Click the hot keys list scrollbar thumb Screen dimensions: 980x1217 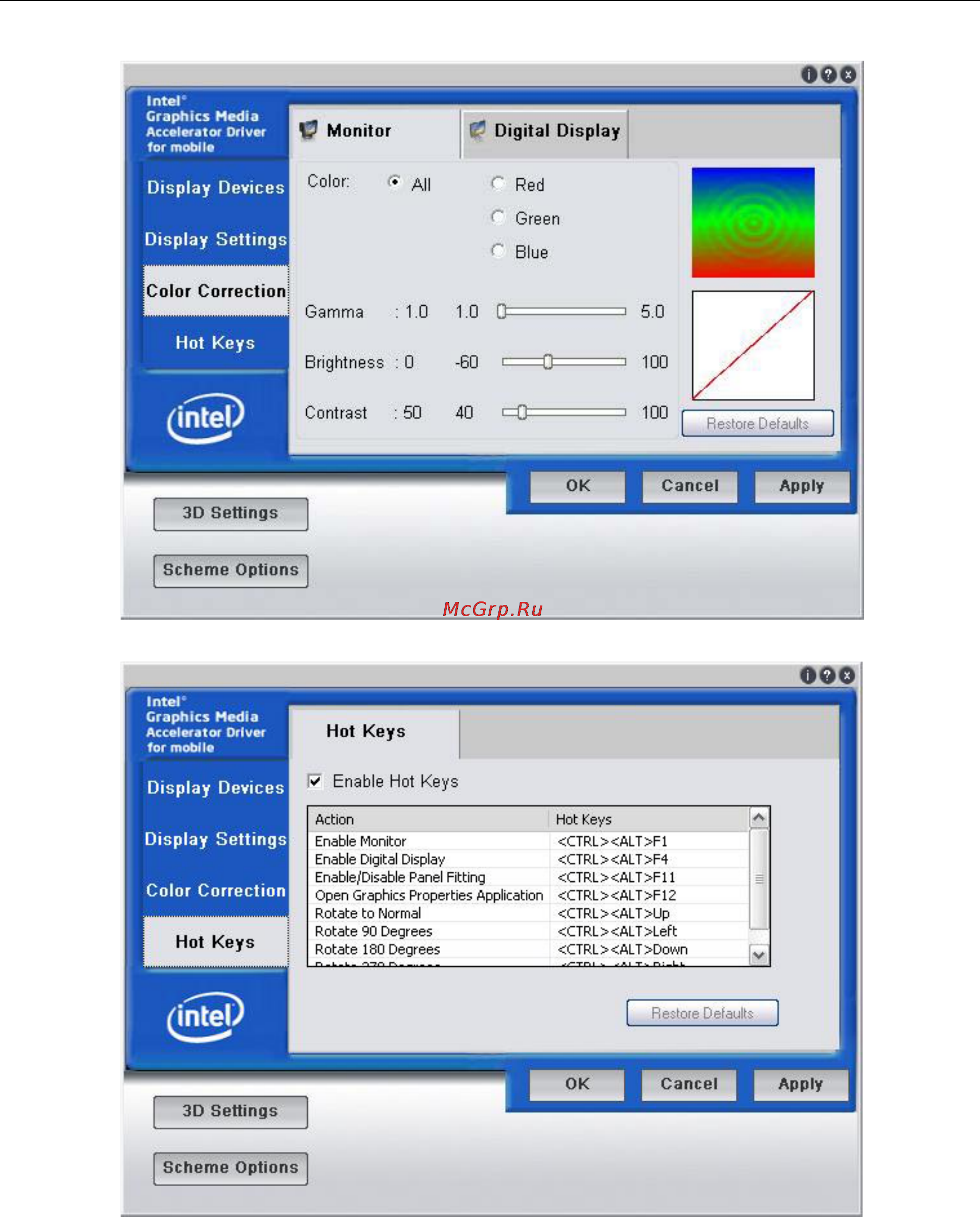click(x=759, y=879)
